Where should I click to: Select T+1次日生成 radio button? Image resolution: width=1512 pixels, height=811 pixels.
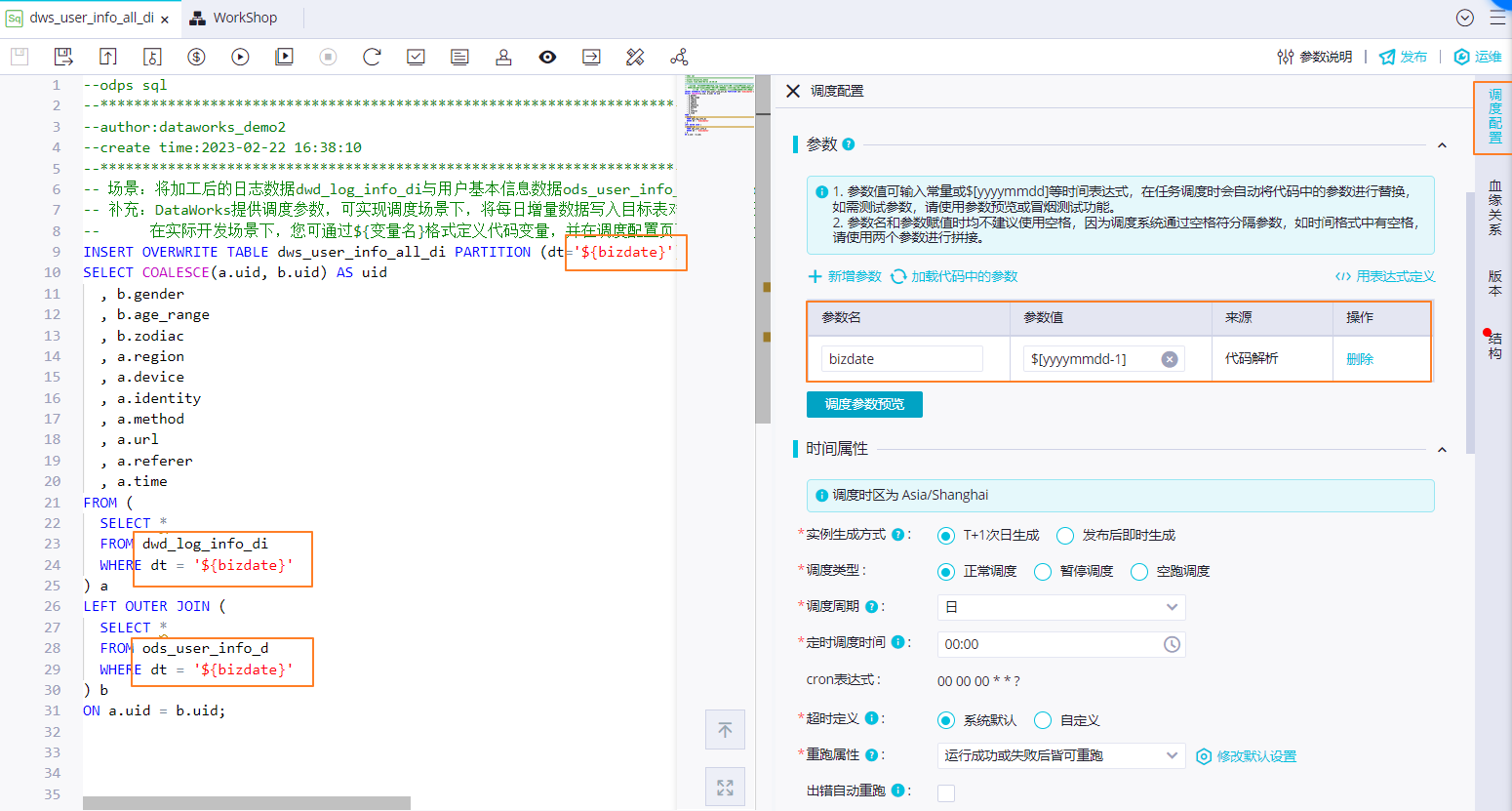coord(945,535)
